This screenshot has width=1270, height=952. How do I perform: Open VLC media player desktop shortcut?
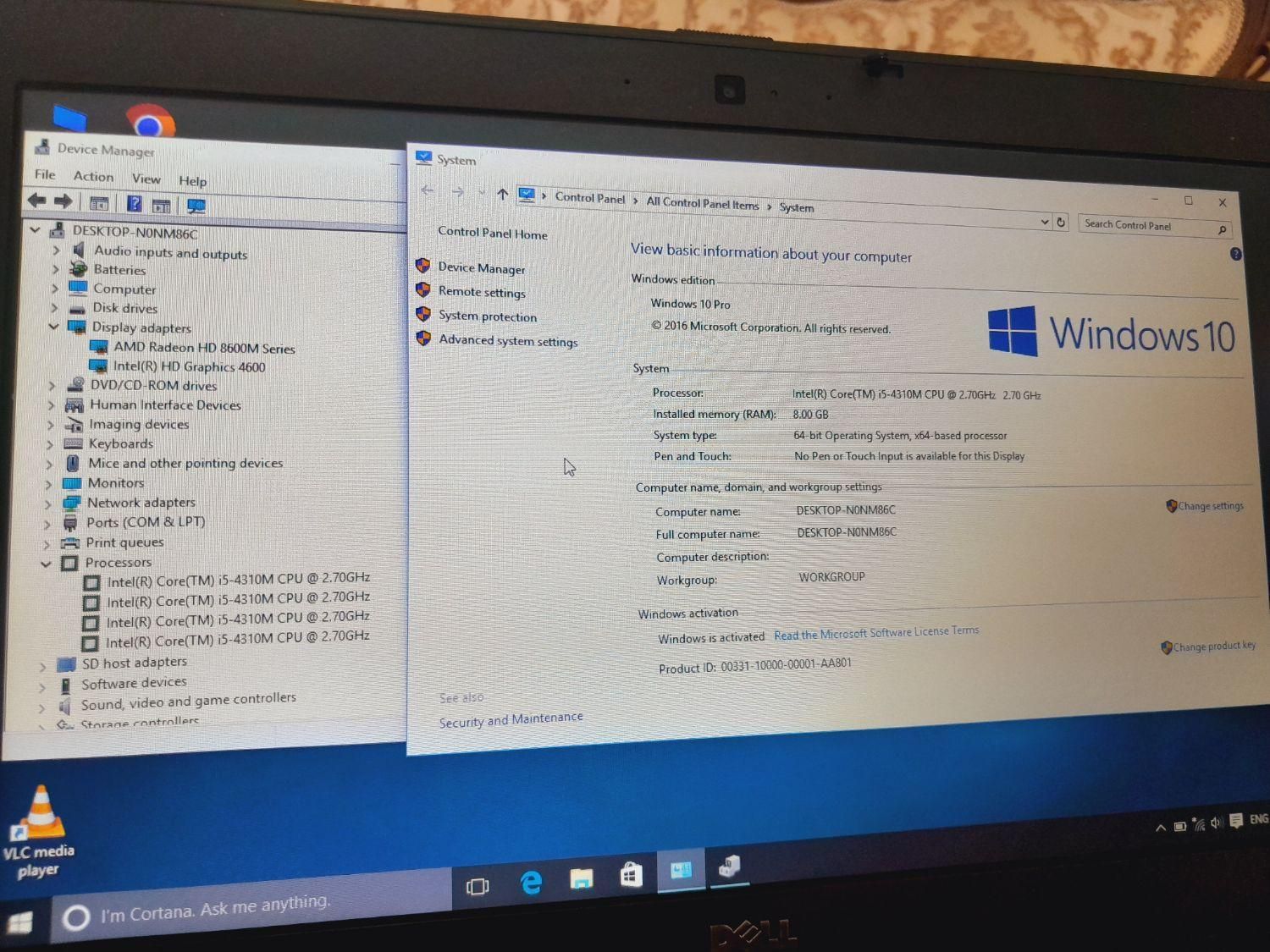pos(39,832)
